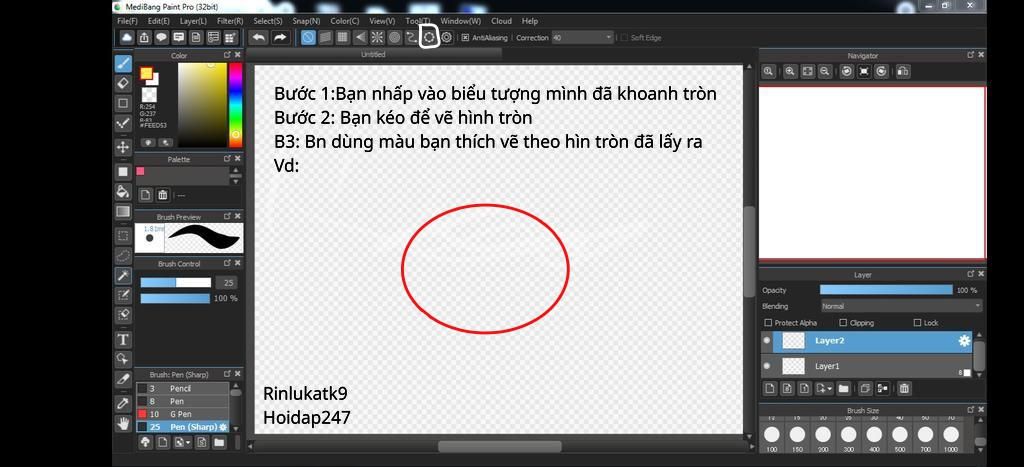Enable Protect Alpha checkbox
The width and height of the screenshot is (1024, 467).
coord(768,323)
